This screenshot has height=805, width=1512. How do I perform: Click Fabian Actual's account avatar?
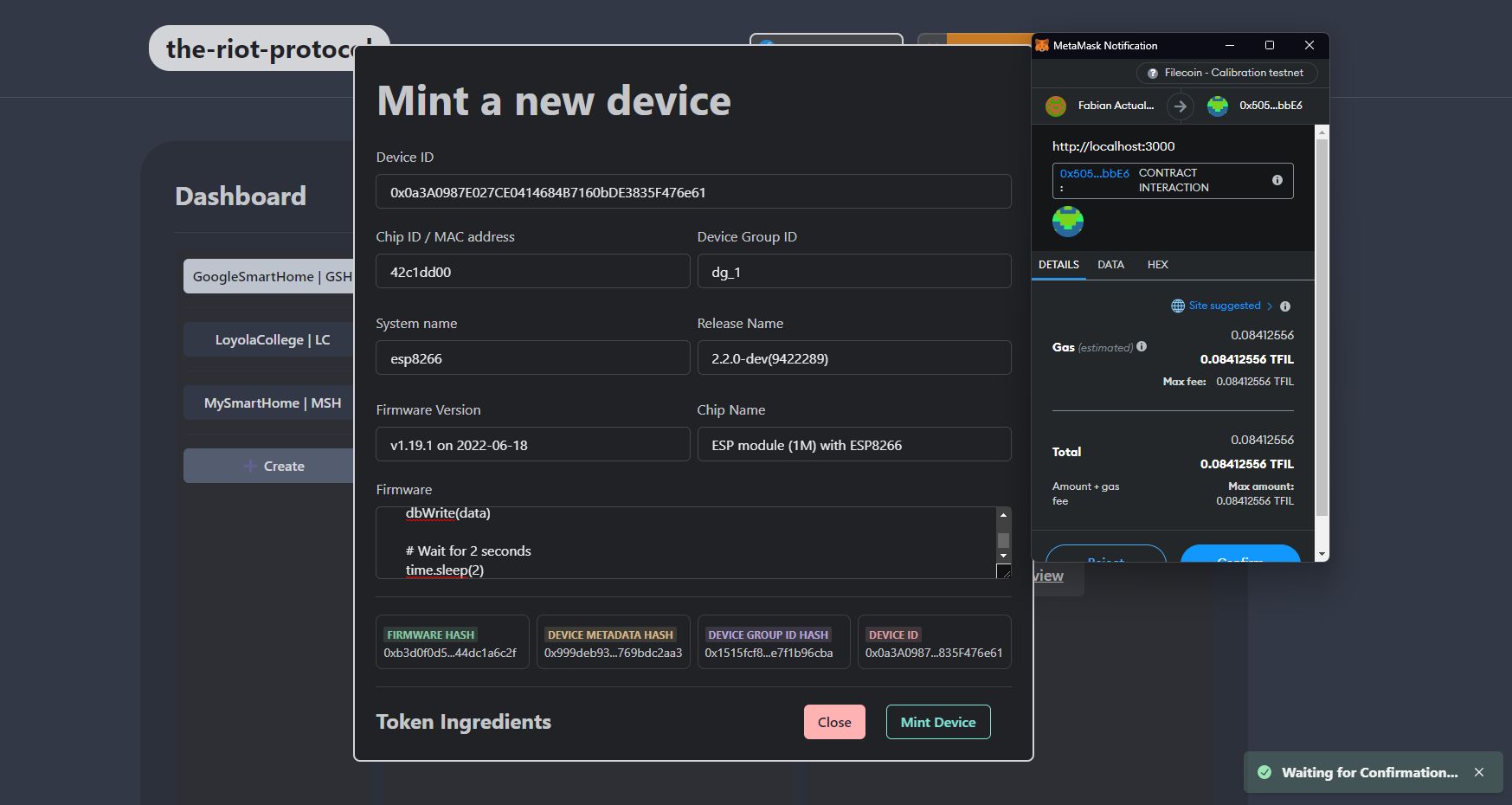1056,106
